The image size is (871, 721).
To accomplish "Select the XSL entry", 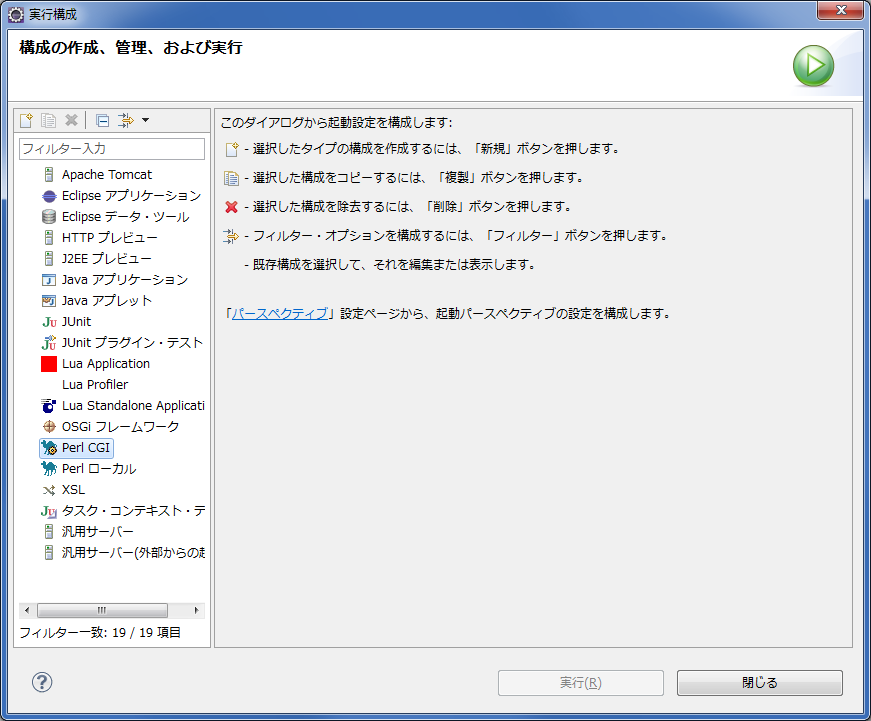I will [73, 490].
